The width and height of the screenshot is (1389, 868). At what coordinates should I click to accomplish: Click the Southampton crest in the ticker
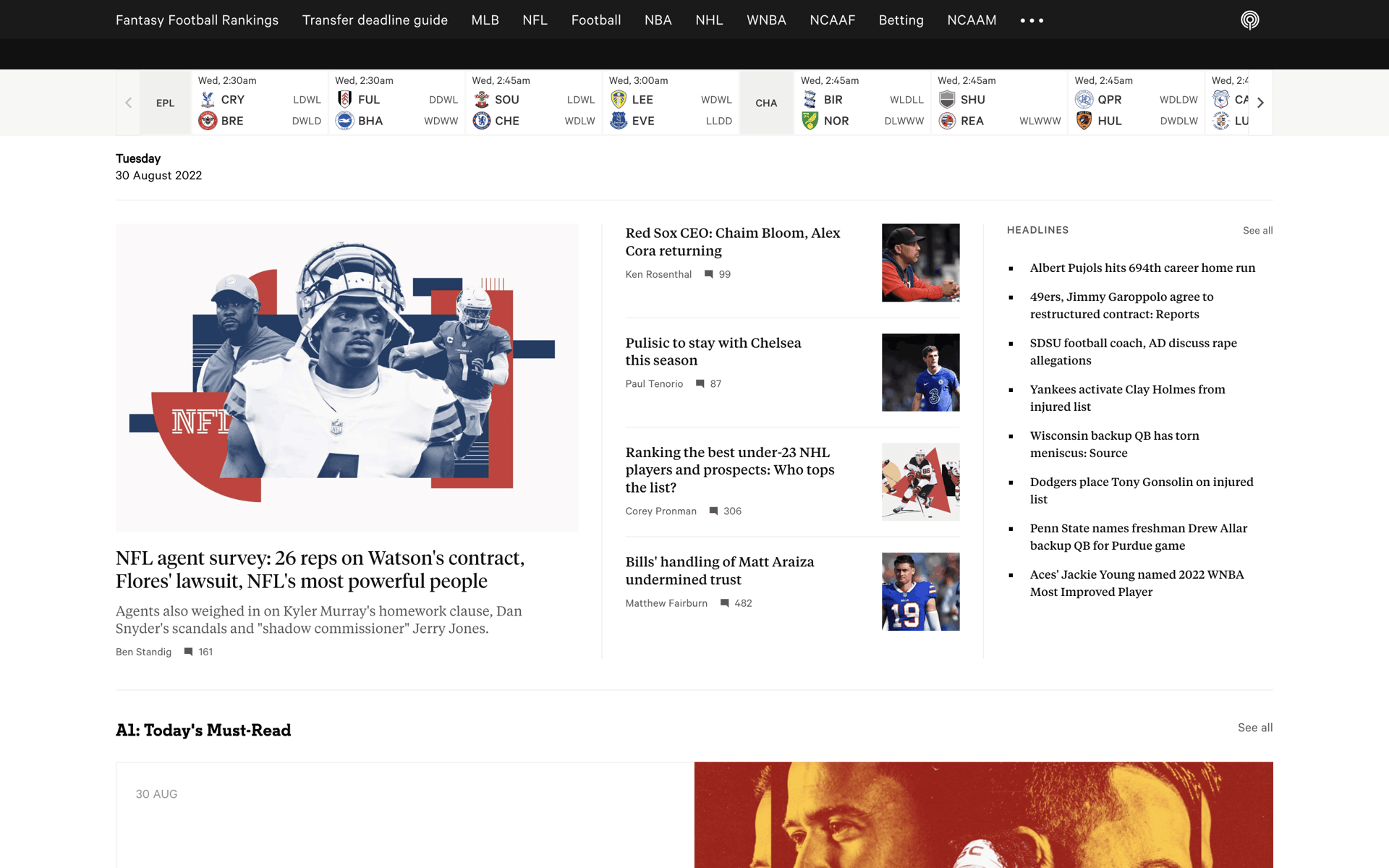pos(481,100)
